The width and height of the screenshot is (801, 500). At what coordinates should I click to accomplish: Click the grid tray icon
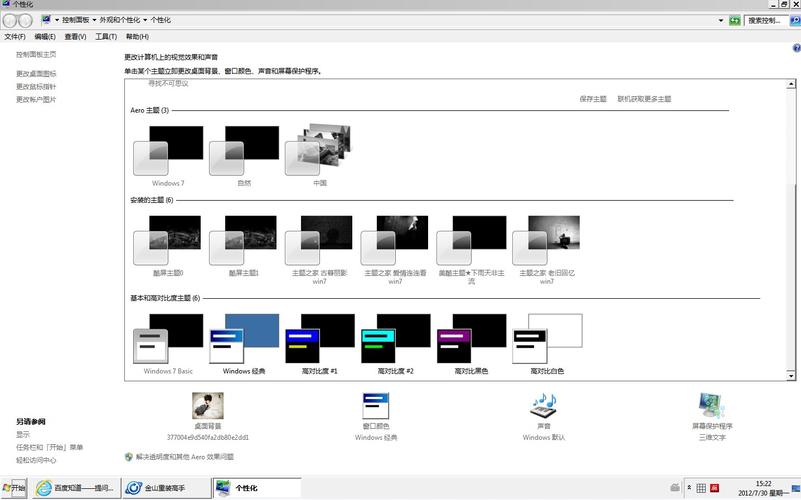(701, 488)
